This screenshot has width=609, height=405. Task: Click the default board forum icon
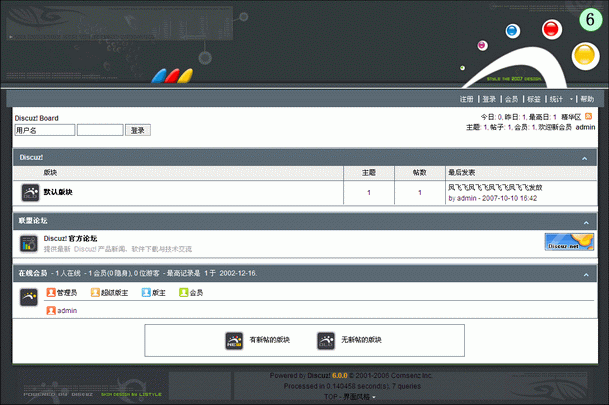(30, 193)
